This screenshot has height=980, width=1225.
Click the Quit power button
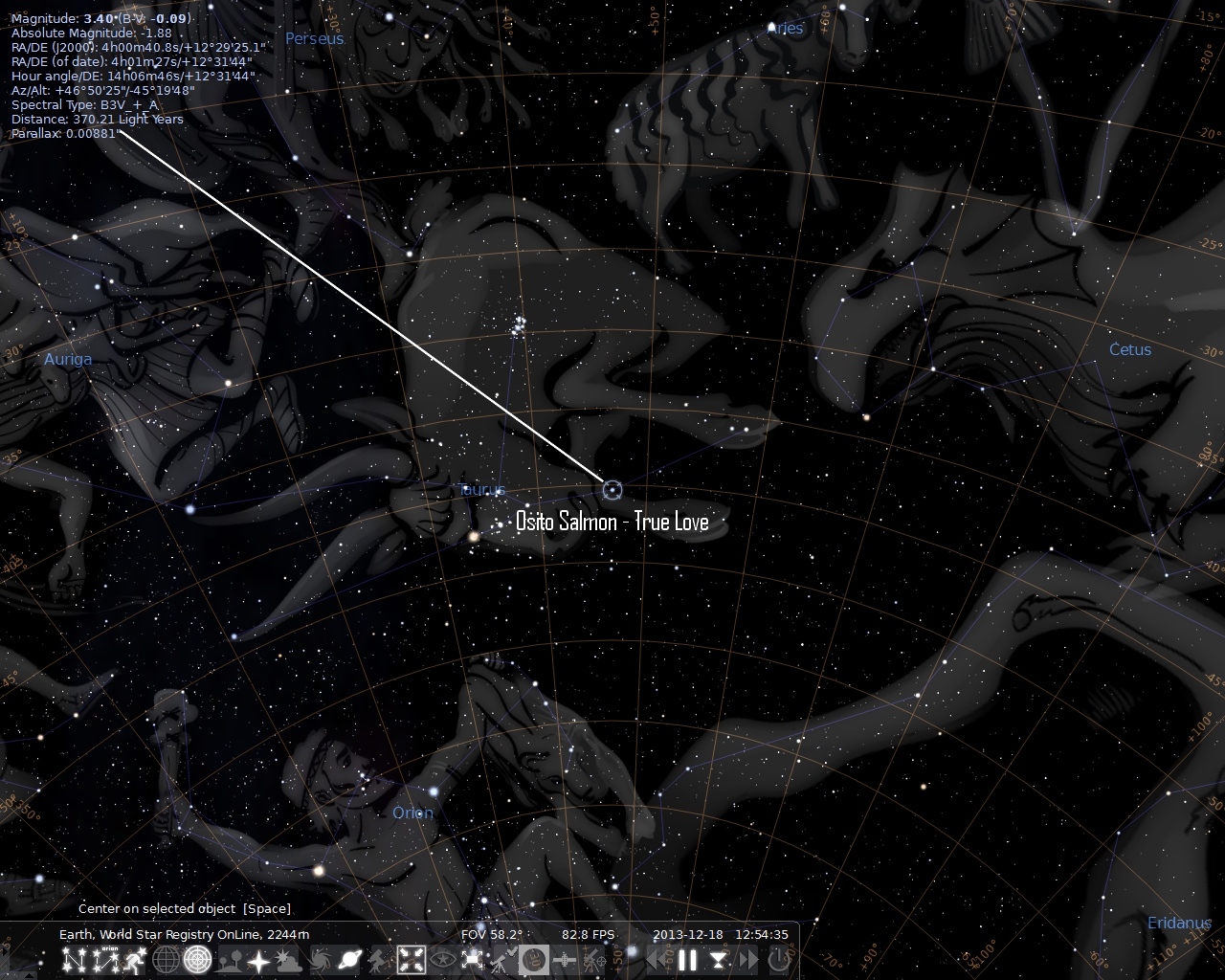tap(779, 960)
